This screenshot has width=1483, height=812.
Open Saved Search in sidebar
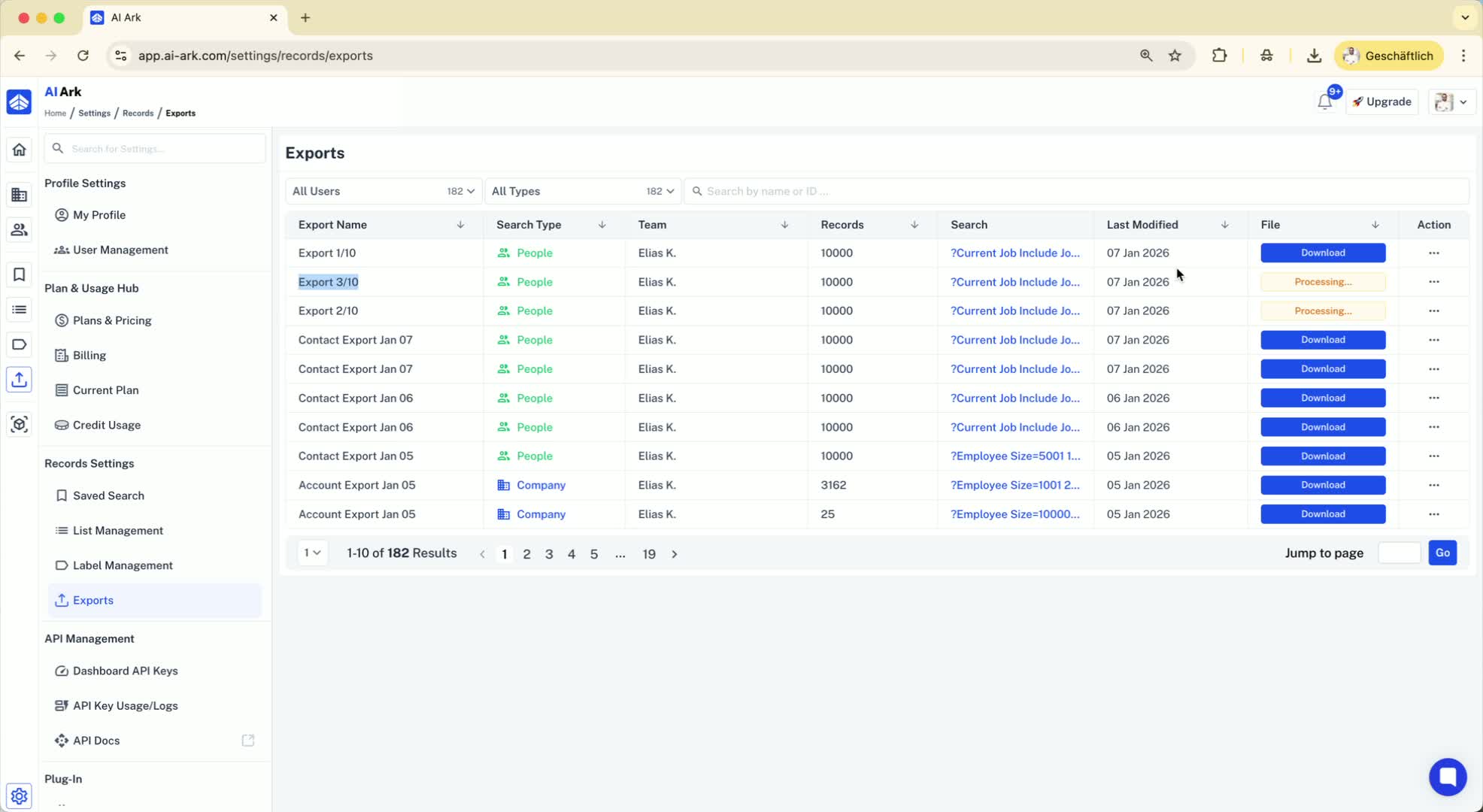(108, 495)
